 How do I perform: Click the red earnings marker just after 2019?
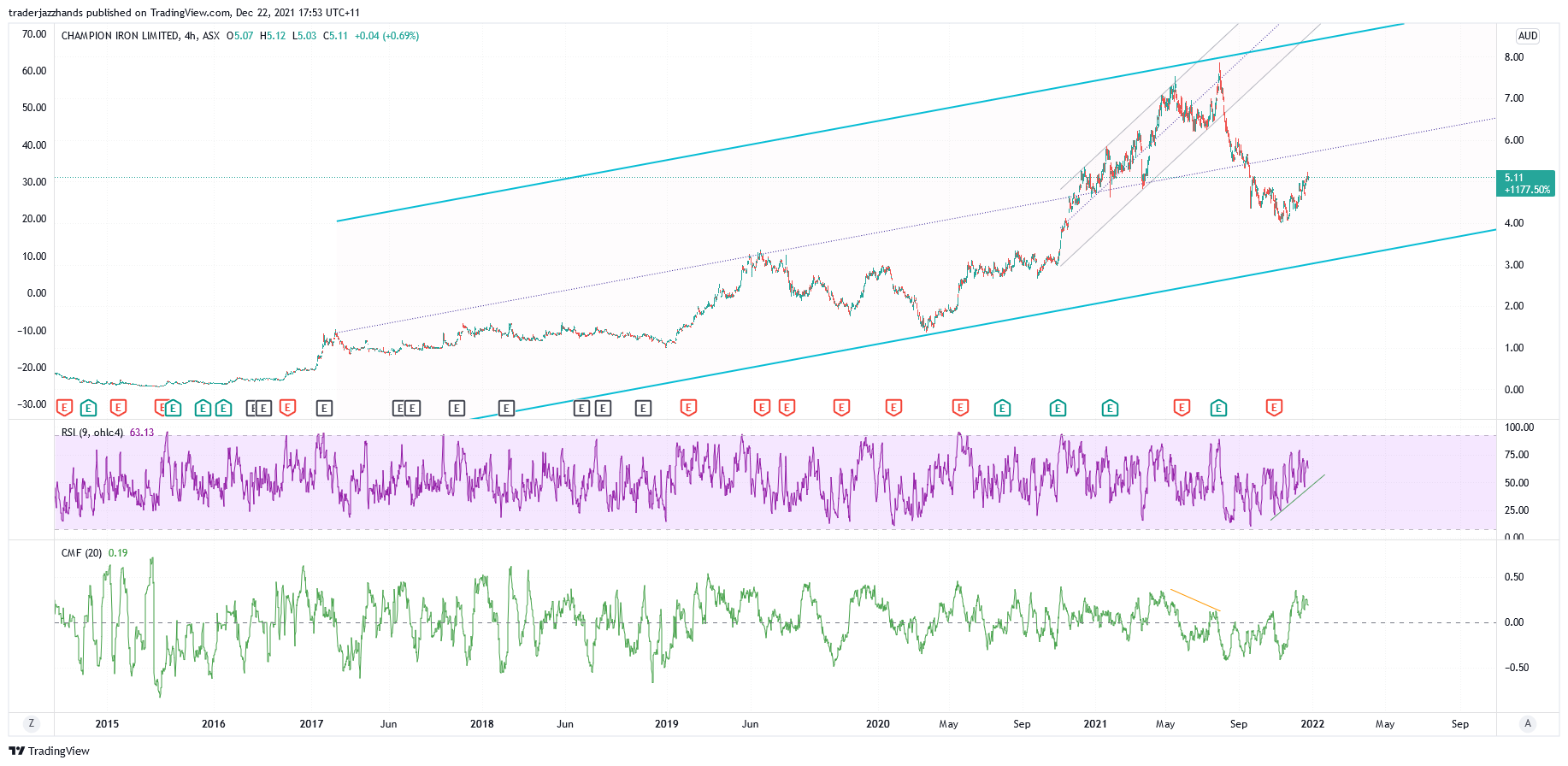pos(688,408)
